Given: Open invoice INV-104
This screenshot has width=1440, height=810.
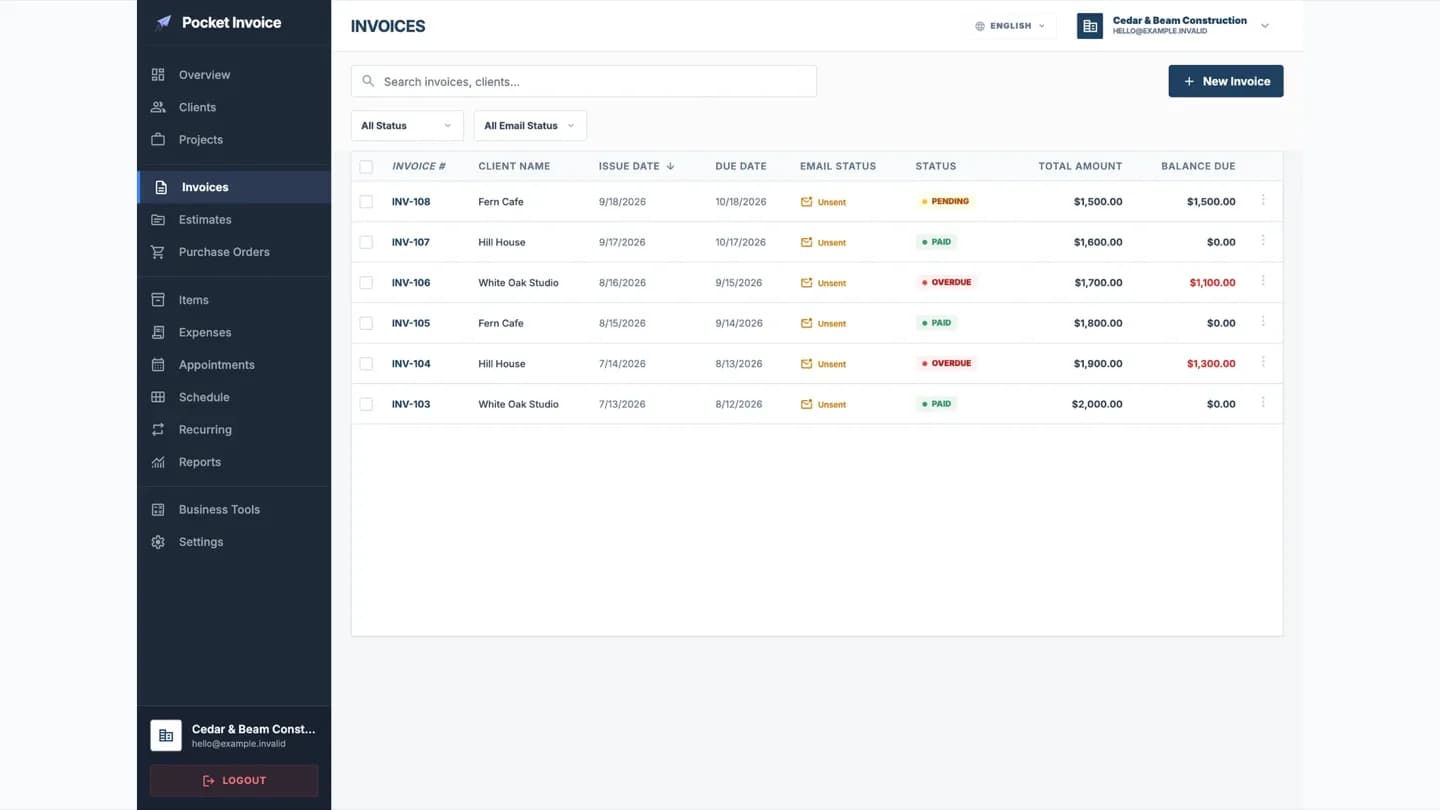Looking at the screenshot, I should tap(411, 364).
